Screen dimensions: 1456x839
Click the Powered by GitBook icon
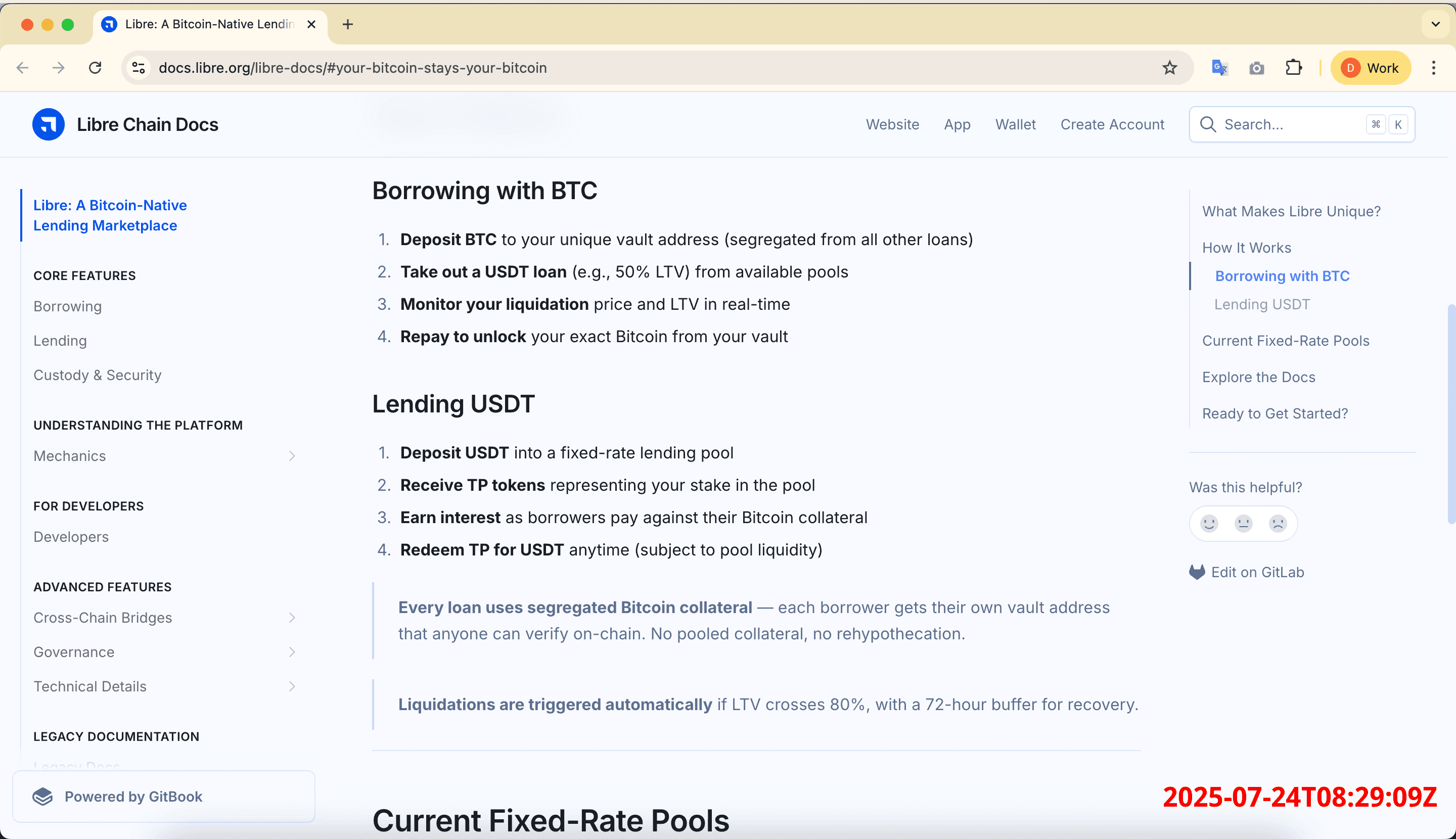click(43, 796)
